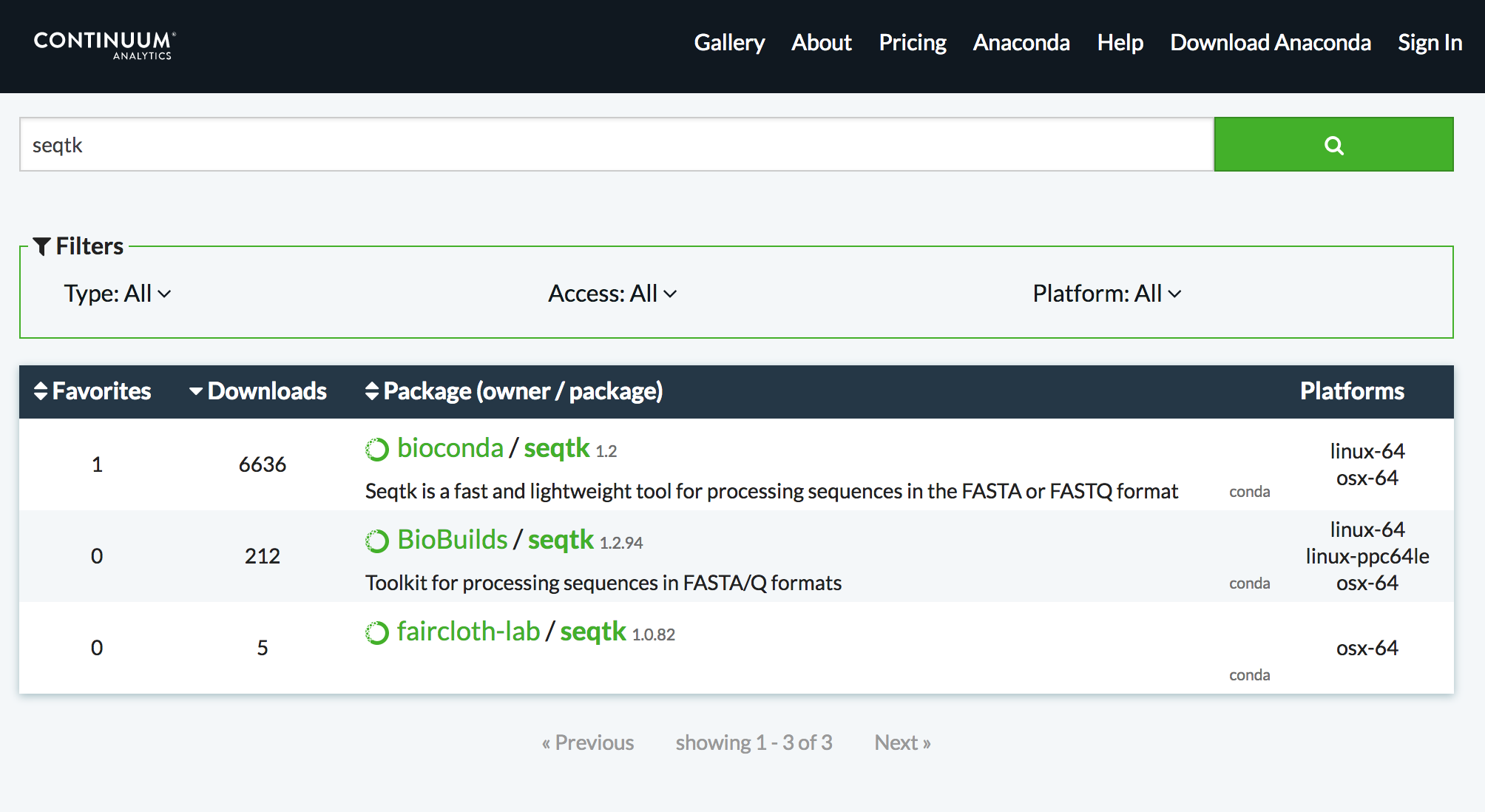The width and height of the screenshot is (1485, 812).
Task: Click the linux-64 text in BioBuilds row
Action: pos(1367,530)
